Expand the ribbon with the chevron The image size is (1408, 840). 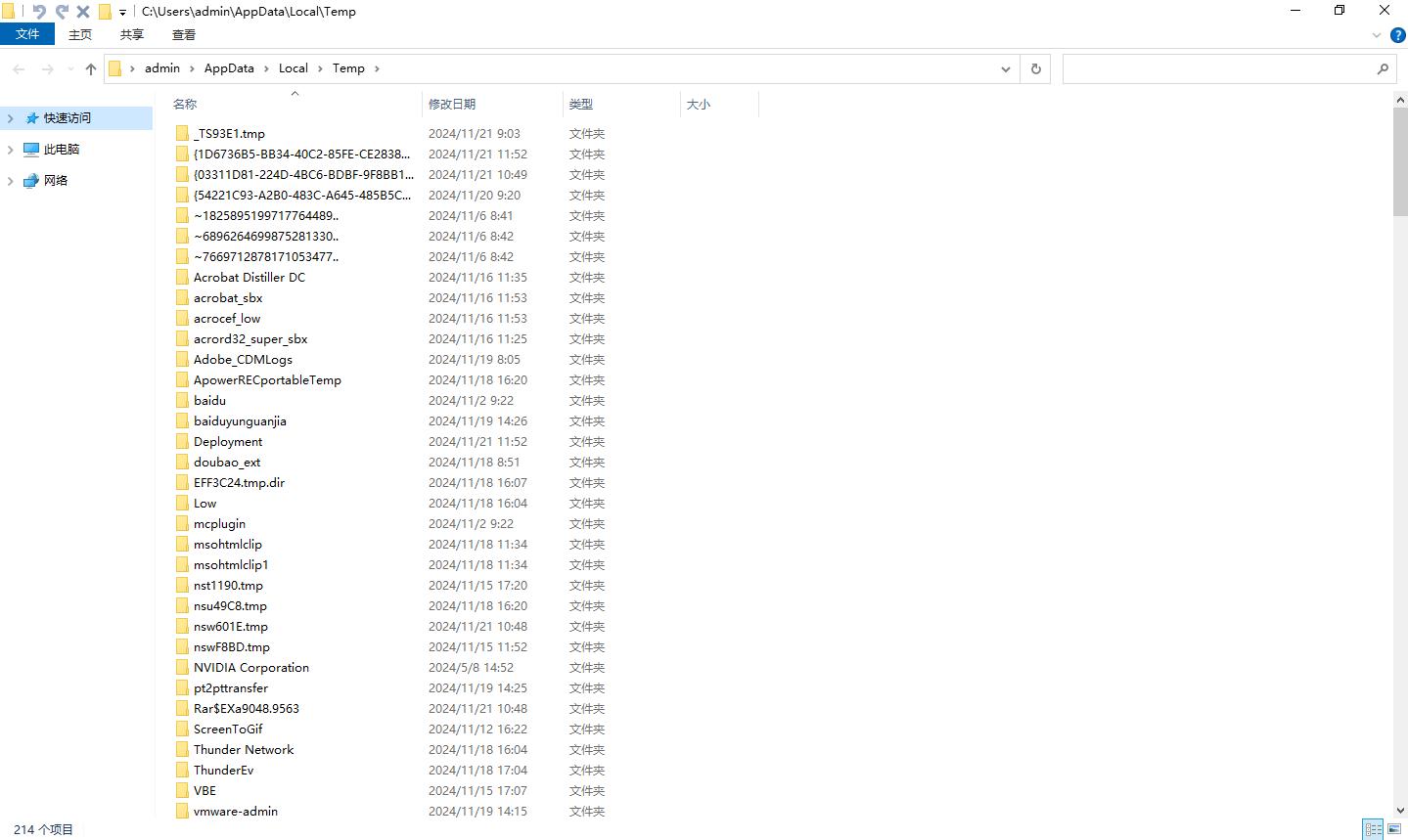[1377, 35]
